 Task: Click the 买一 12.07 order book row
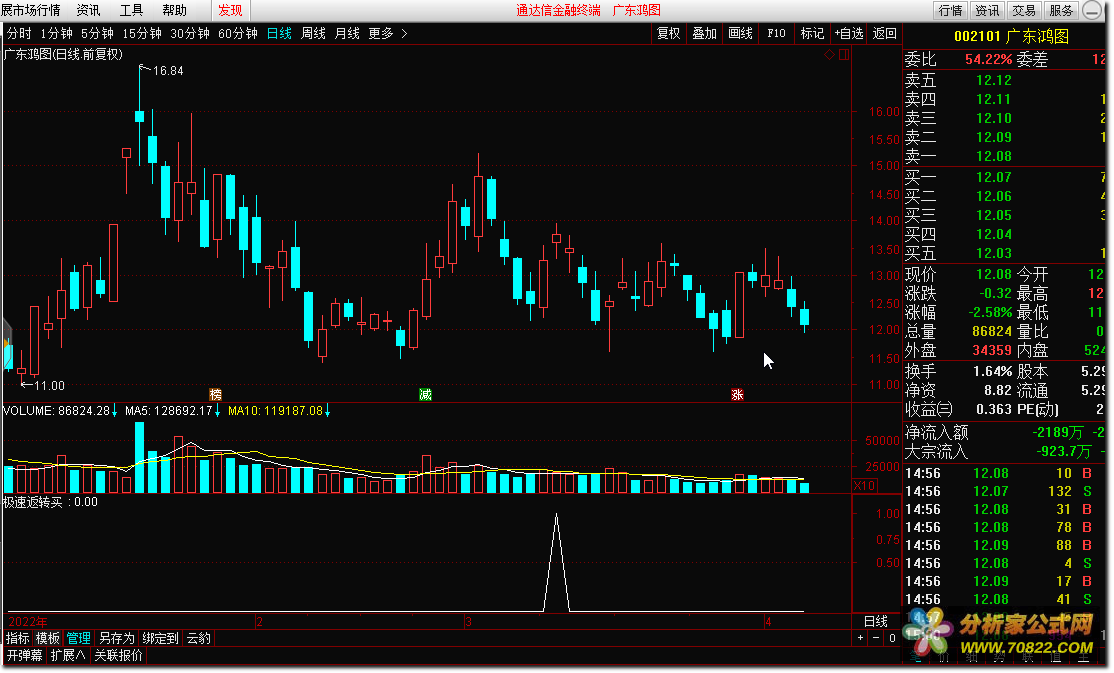click(x=1005, y=177)
